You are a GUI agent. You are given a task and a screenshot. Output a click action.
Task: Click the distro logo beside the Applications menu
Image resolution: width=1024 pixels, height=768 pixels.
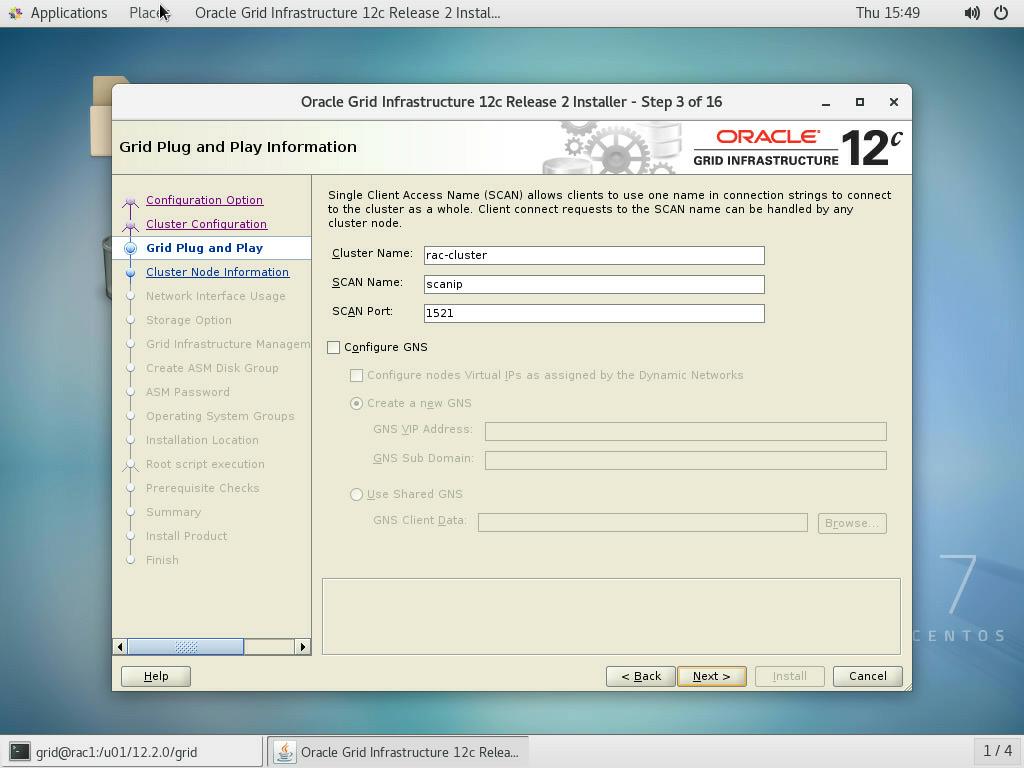click(x=15, y=13)
